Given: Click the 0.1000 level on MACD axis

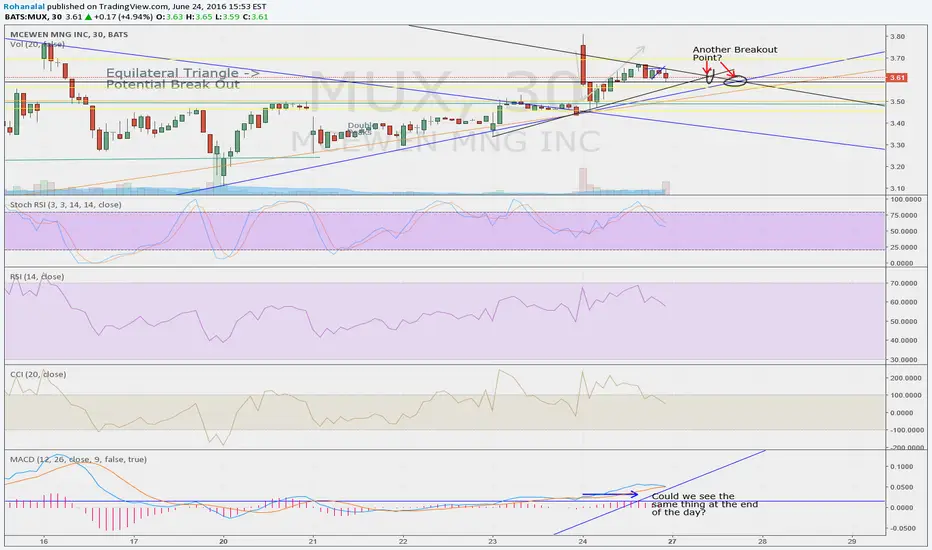Looking at the screenshot, I should [902, 466].
